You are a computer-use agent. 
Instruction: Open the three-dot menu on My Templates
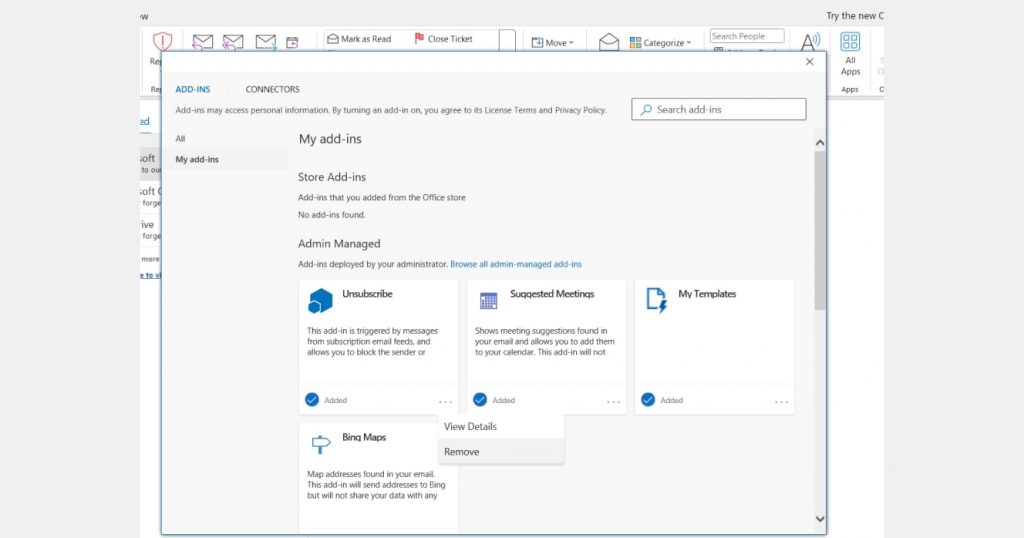coord(781,402)
